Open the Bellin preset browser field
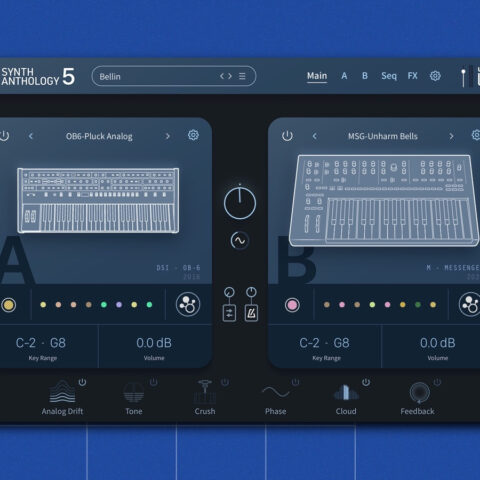Image resolution: width=480 pixels, height=480 pixels. coord(174,76)
